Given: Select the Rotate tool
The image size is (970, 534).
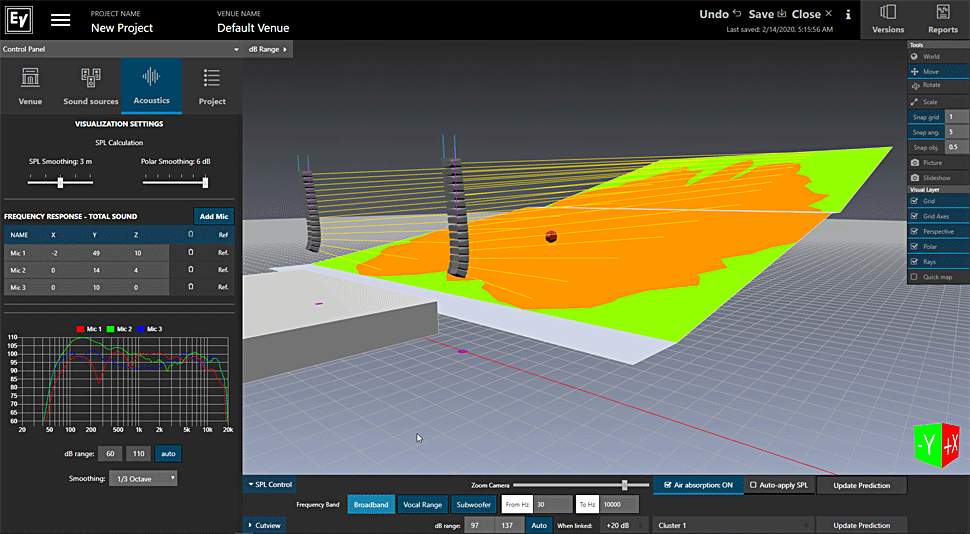Looking at the screenshot, I should [930, 86].
